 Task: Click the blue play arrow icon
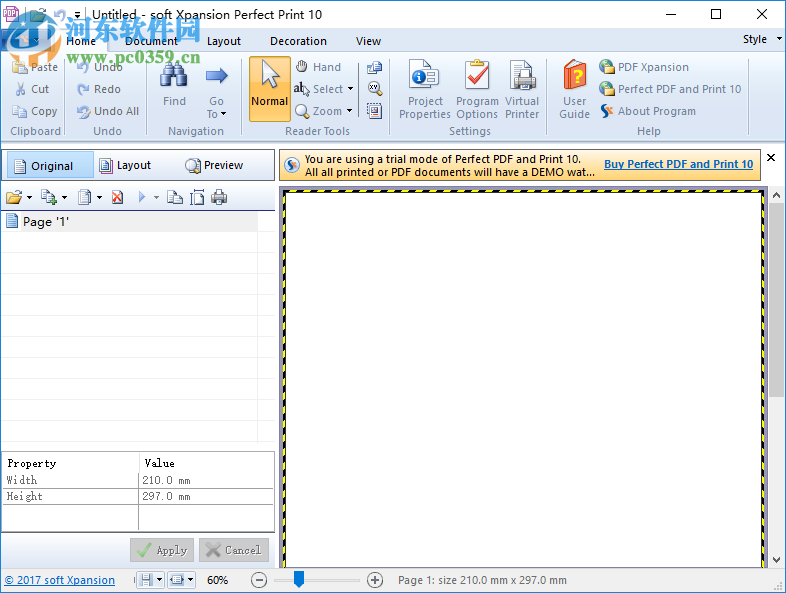click(x=142, y=197)
